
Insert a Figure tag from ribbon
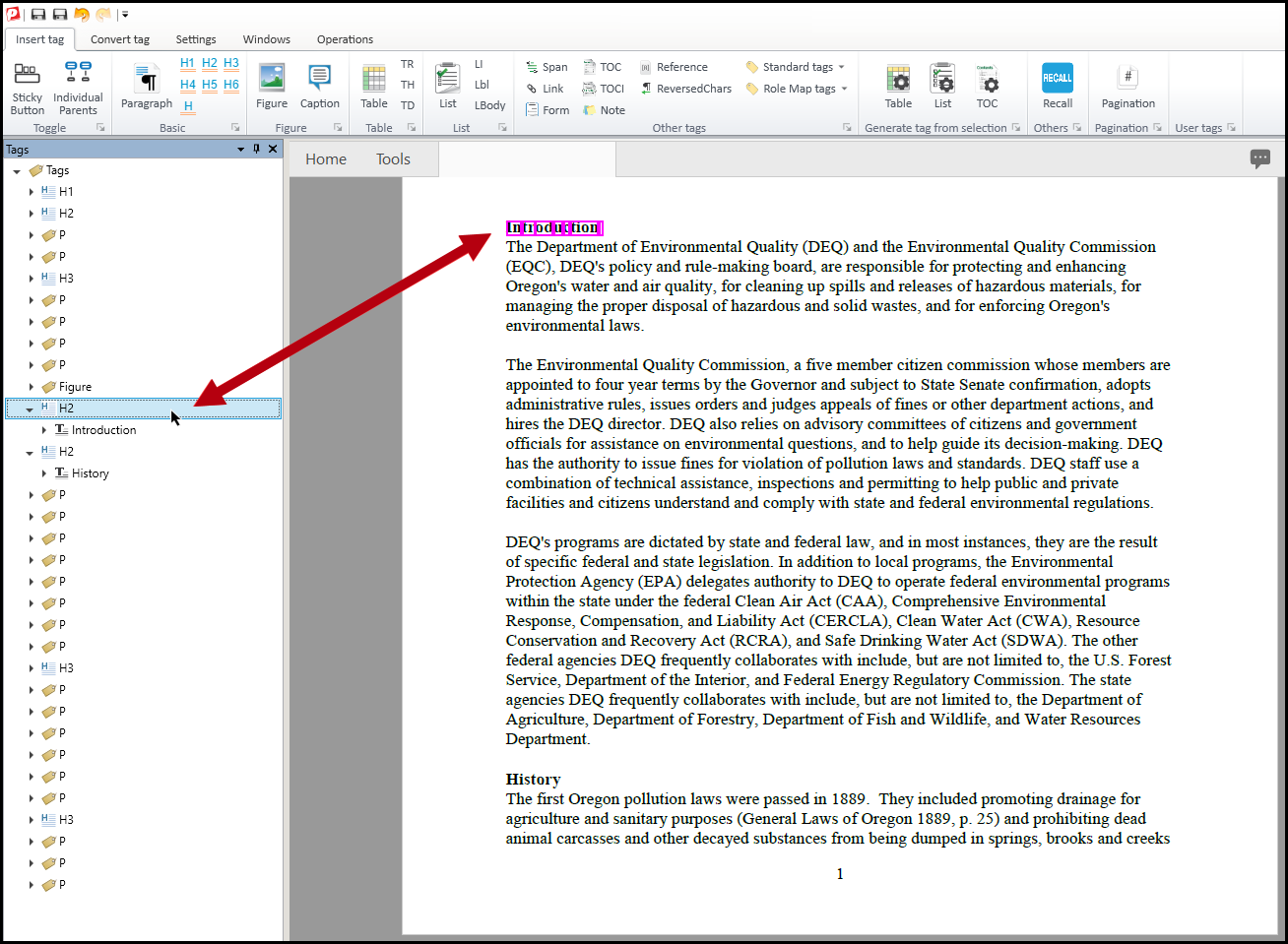tap(272, 87)
